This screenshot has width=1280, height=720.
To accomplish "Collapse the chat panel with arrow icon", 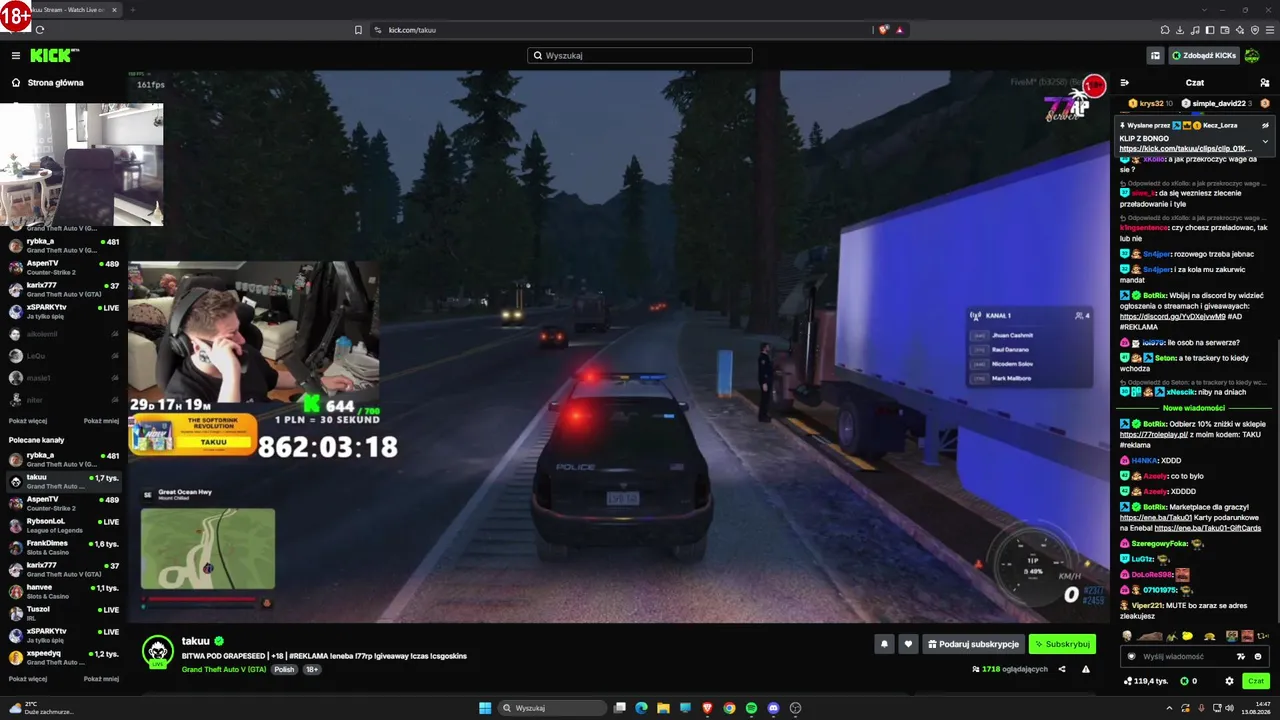I will [x=1125, y=83].
